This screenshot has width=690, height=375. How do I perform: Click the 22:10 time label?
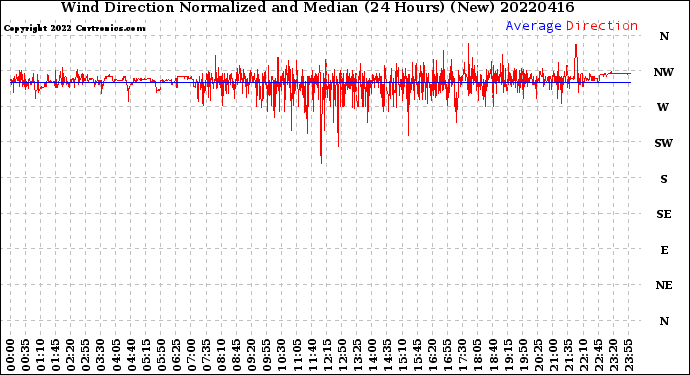click(583, 355)
